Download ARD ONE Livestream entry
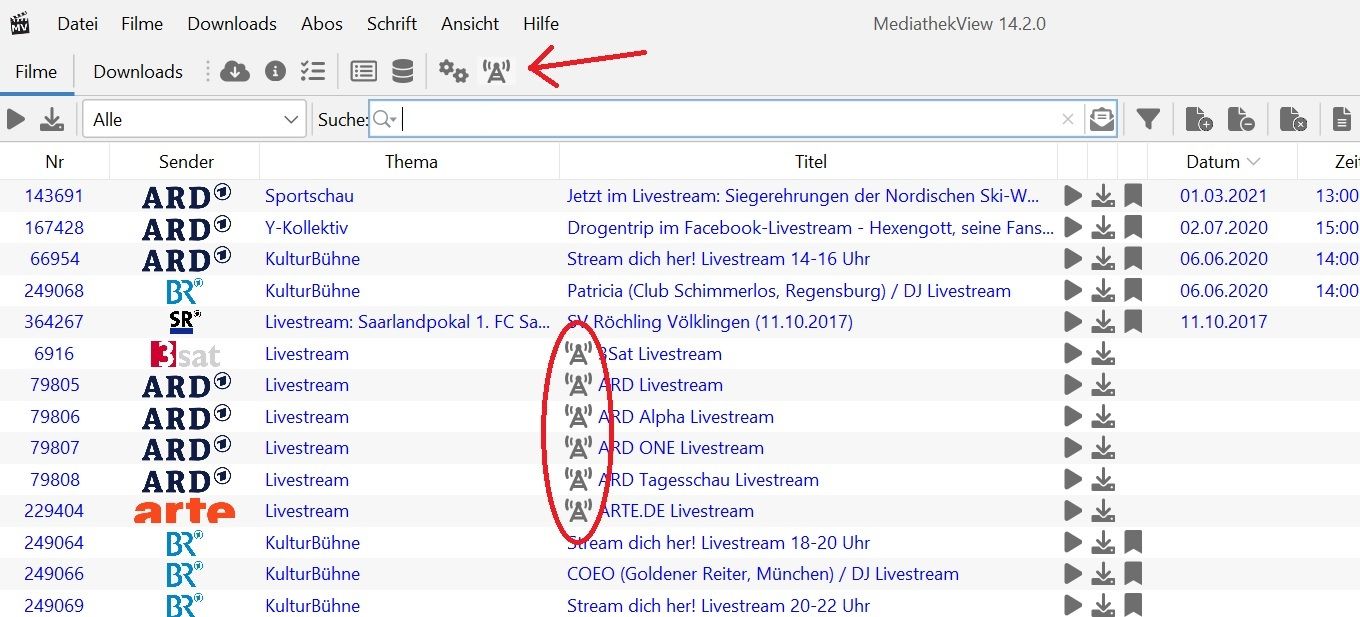This screenshot has height=617, width=1360. click(x=1103, y=448)
